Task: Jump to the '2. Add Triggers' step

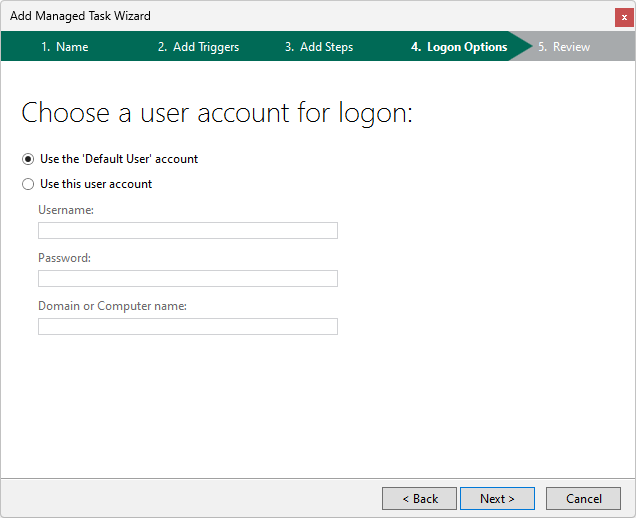Action: [198, 47]
